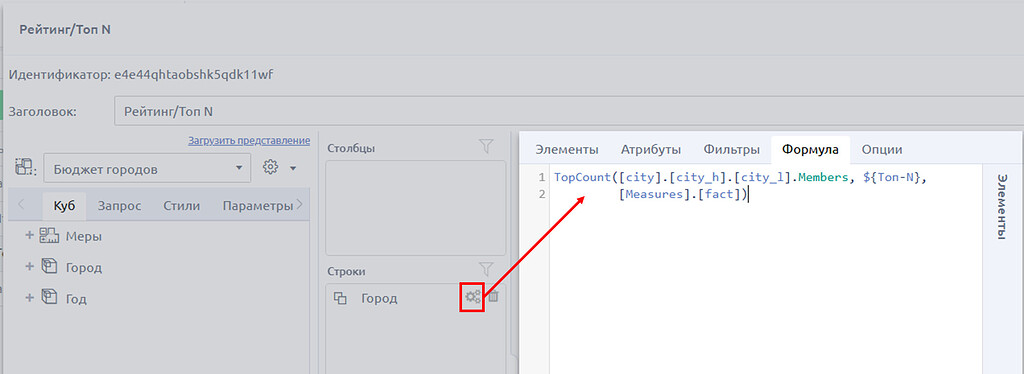Screen dimensions: 1024x374
Task: Click the filter funnel icon for Столбцы
Action: click(486, 147)
